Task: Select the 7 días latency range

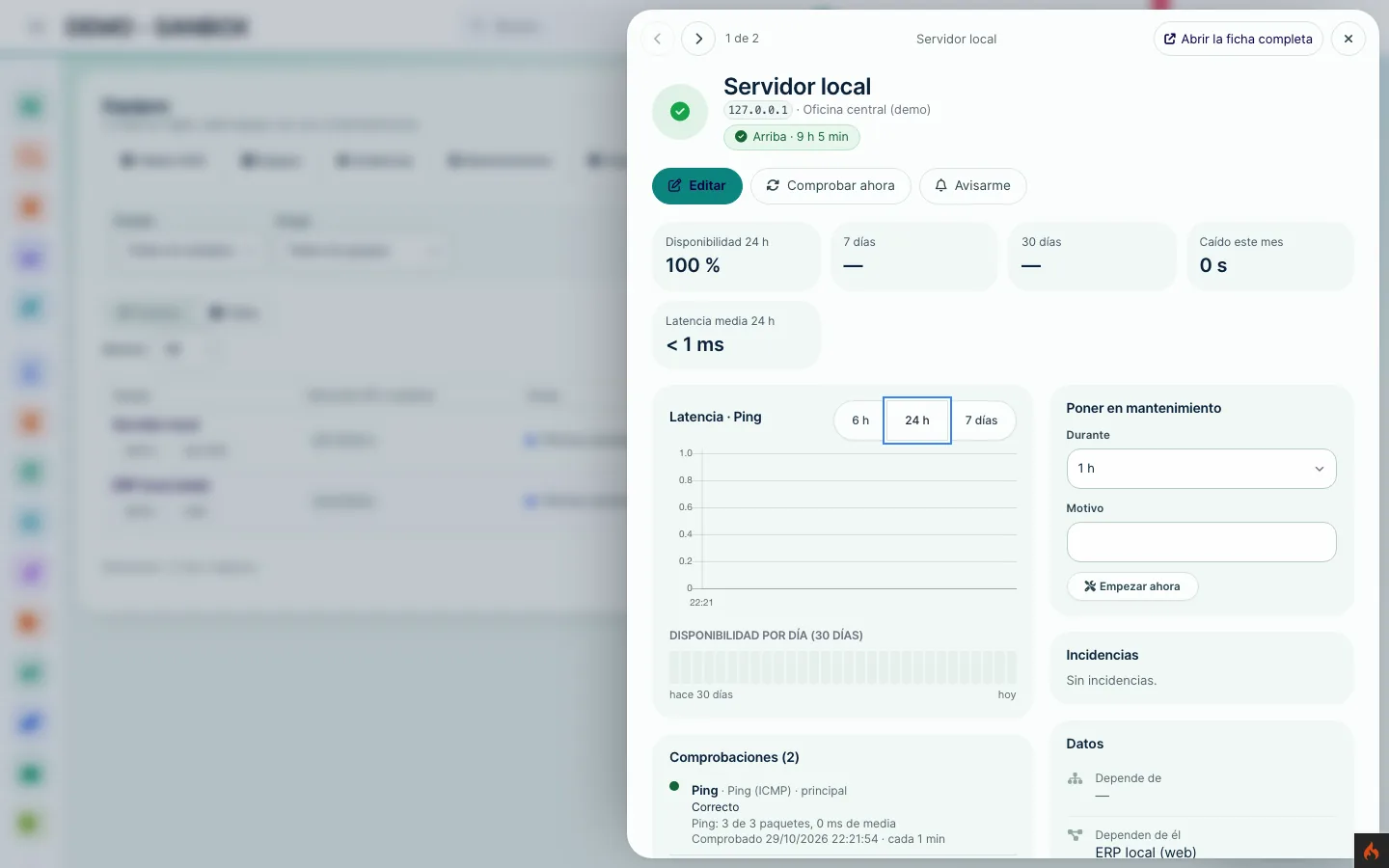Action: (981, 420)
